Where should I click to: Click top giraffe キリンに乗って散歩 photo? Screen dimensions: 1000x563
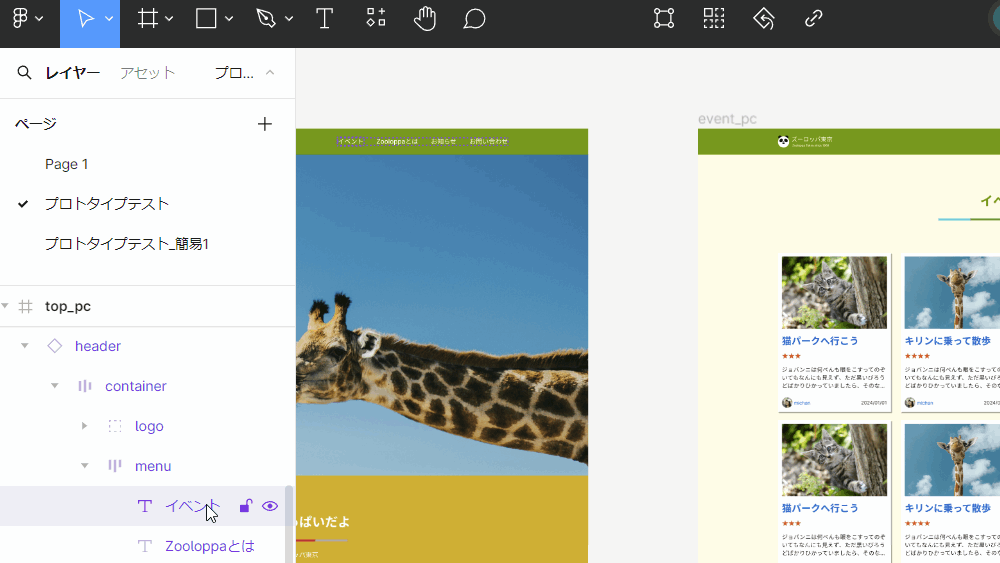tap(952, 293)
